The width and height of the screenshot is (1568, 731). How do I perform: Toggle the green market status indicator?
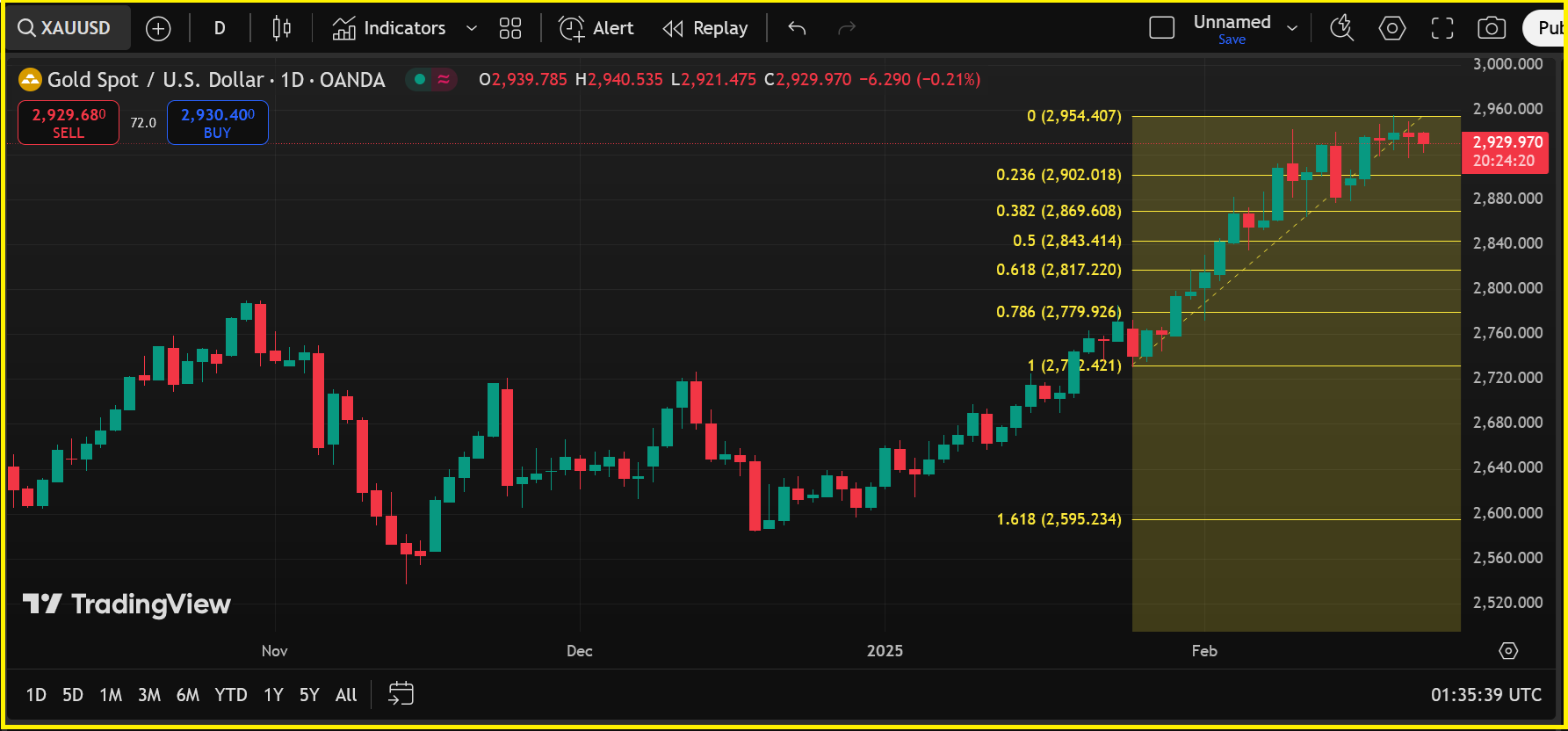click(420, 80)
